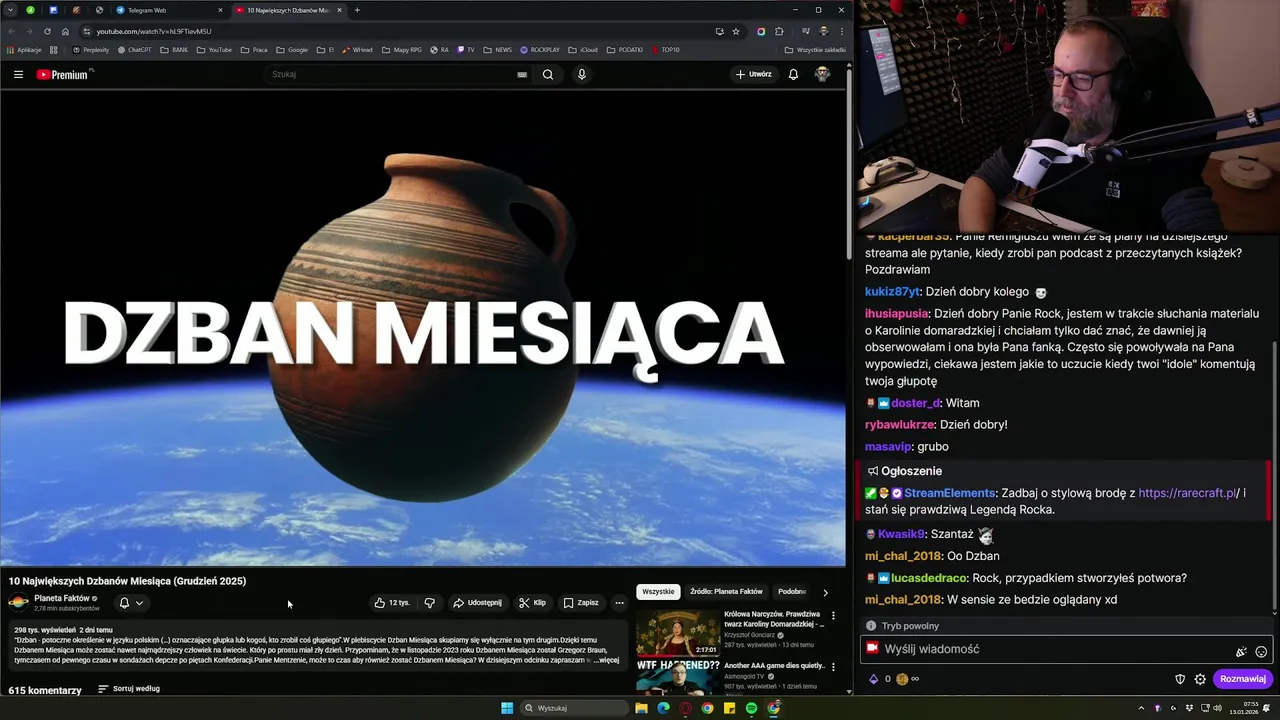Open the on-screen keyboard icon in search
This screenshot has width=1280, height=720.
click(x=522, y=74)
